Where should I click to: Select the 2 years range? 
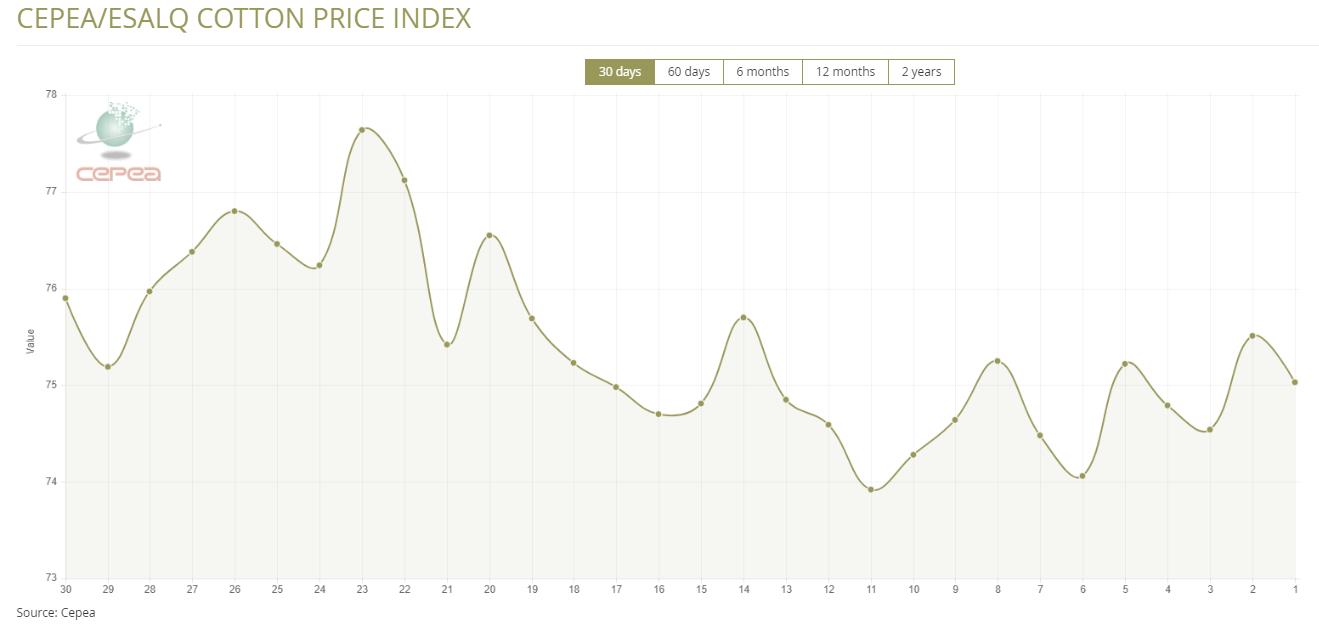tap(921, 72)
